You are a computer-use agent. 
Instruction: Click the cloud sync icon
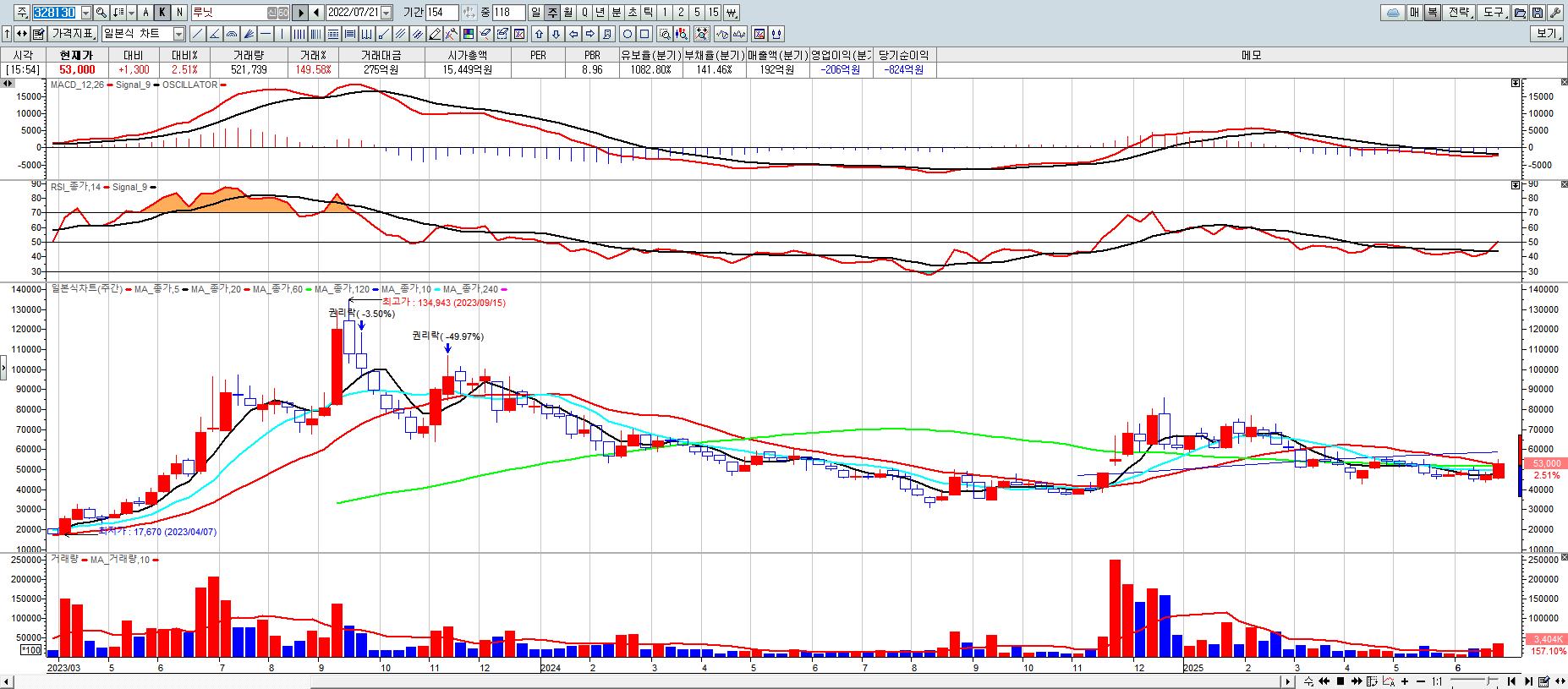pyautogui.click(x=1392, y=13)
